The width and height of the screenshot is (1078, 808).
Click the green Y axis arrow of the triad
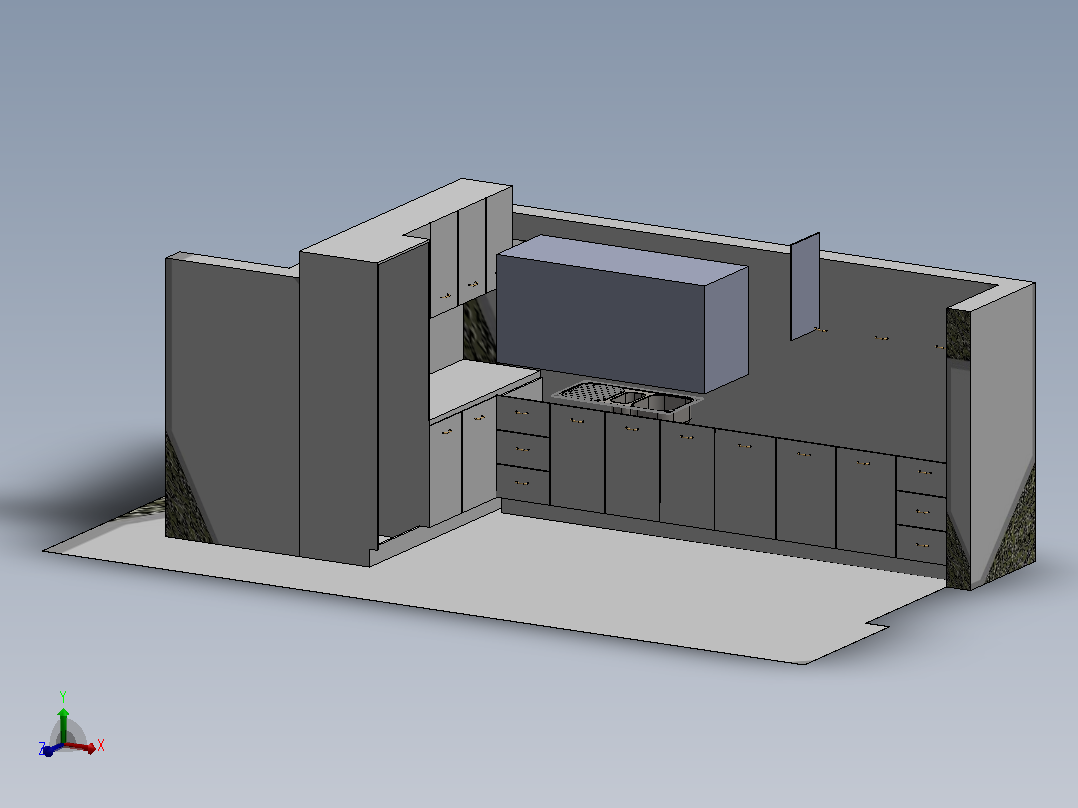click(x=63, y=725)
